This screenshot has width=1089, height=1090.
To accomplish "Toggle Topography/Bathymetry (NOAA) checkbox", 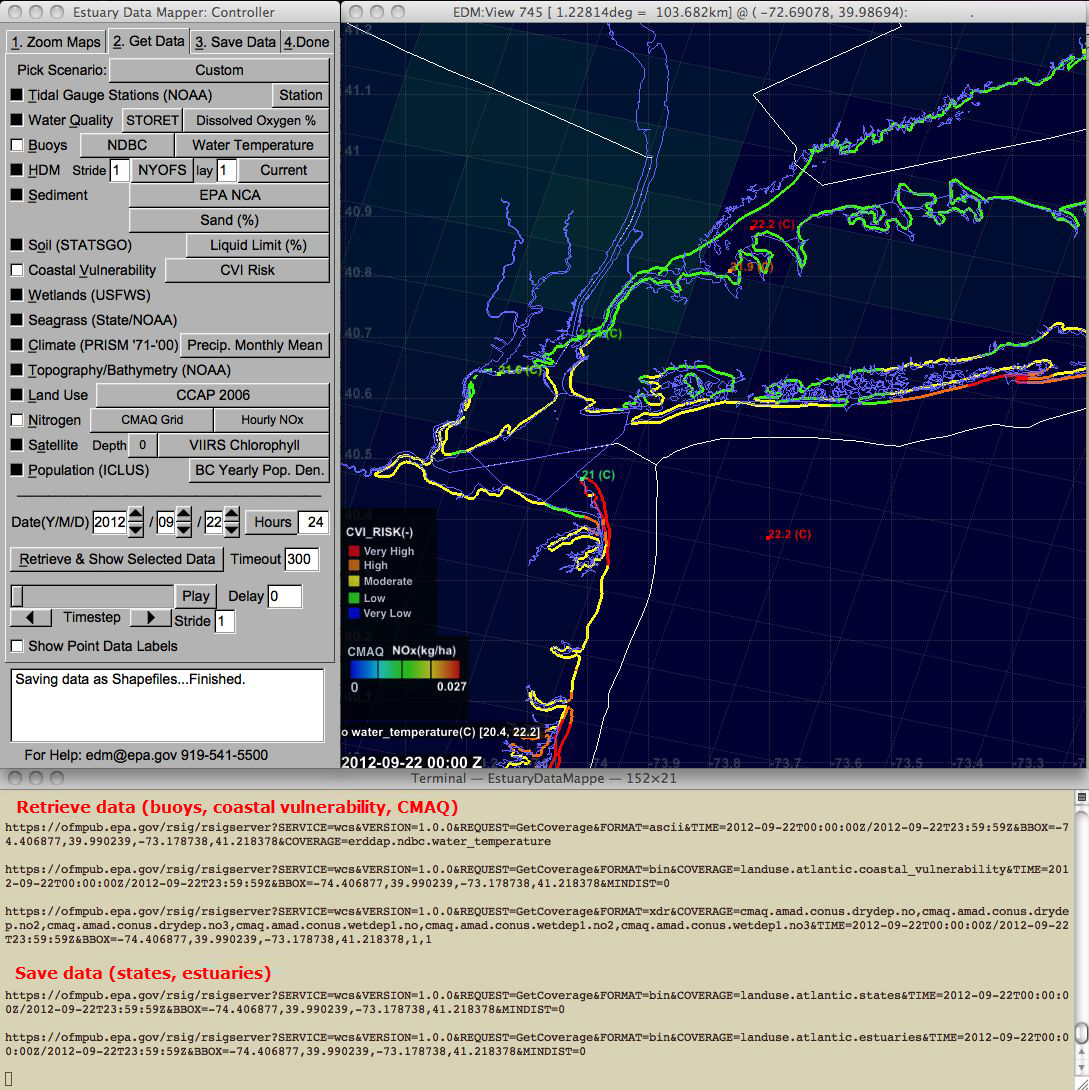I will point(17,370).
